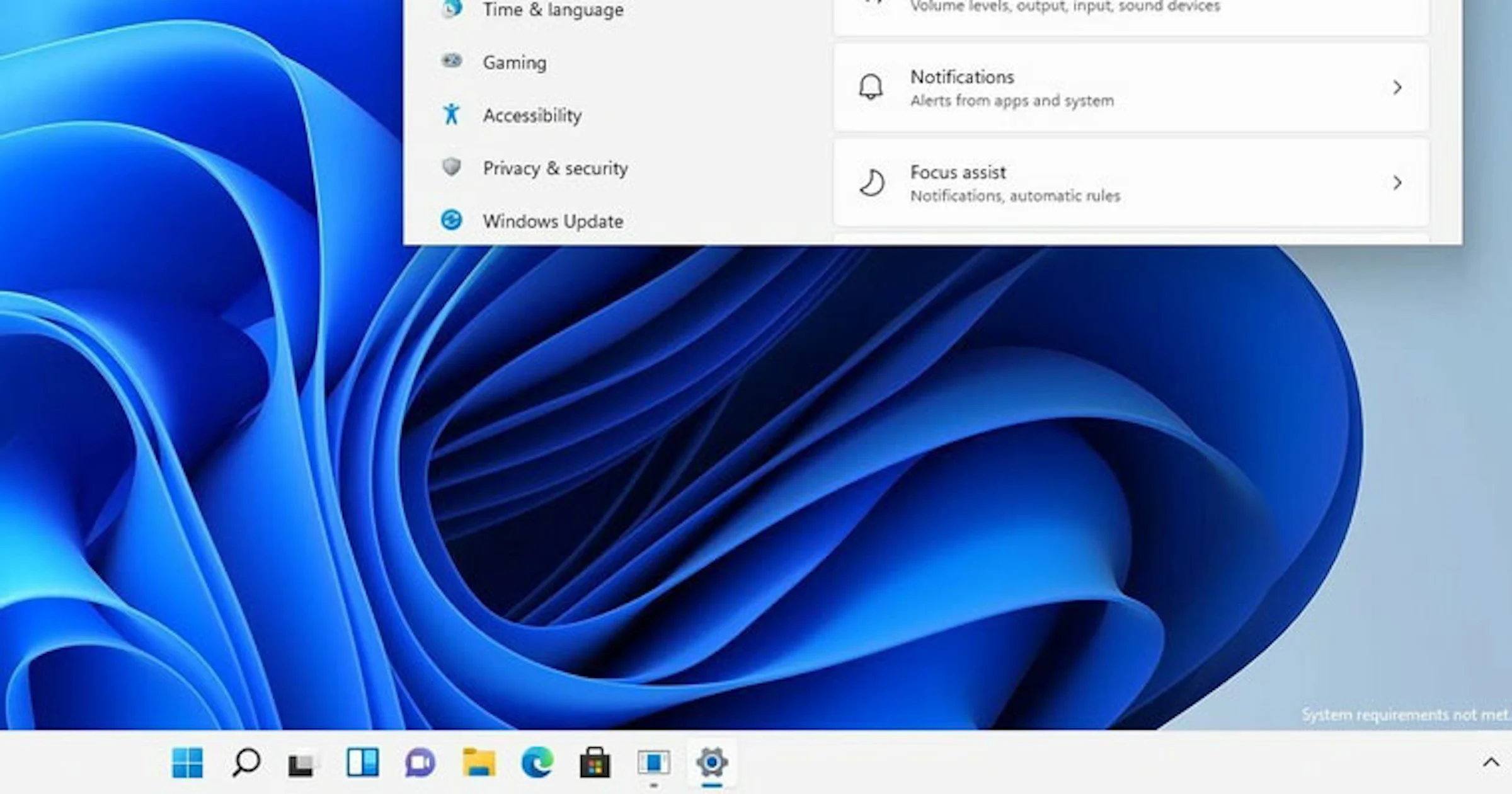The image size is (1512, 794).
Task: Expand the Notifications settings chevron
Action: [x=1398, y=88]
